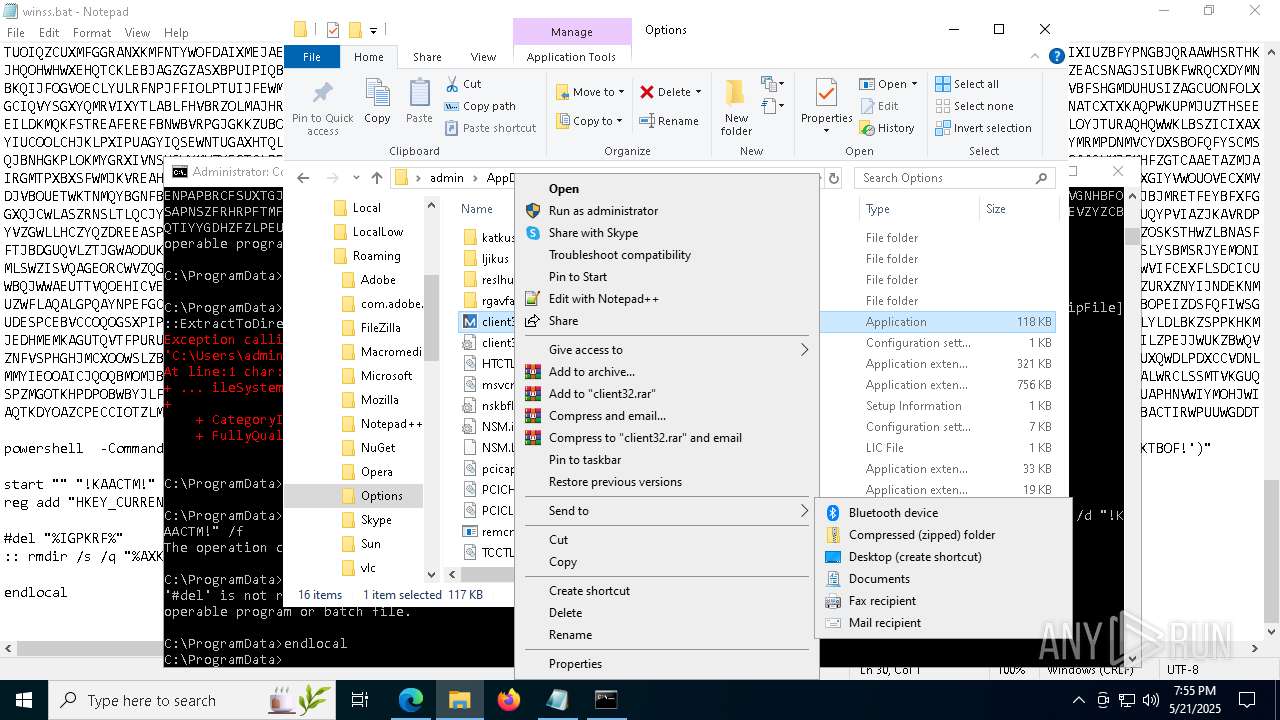This screenshot has height=720, width=1280.
Task: Click the File Explorer taskbar icon
Action: [459, 700]
